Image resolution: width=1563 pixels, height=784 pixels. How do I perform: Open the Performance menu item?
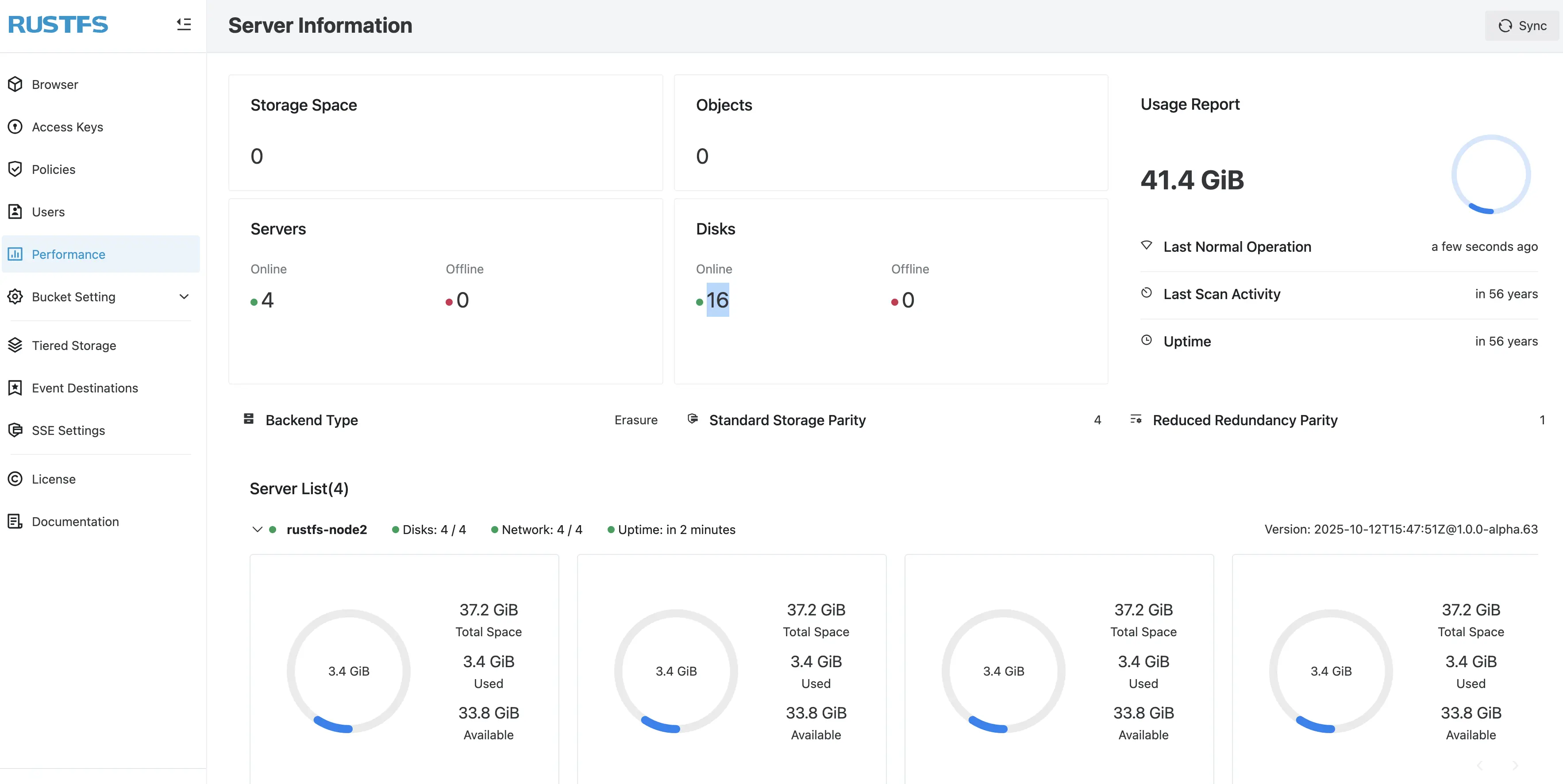(69, 254)
